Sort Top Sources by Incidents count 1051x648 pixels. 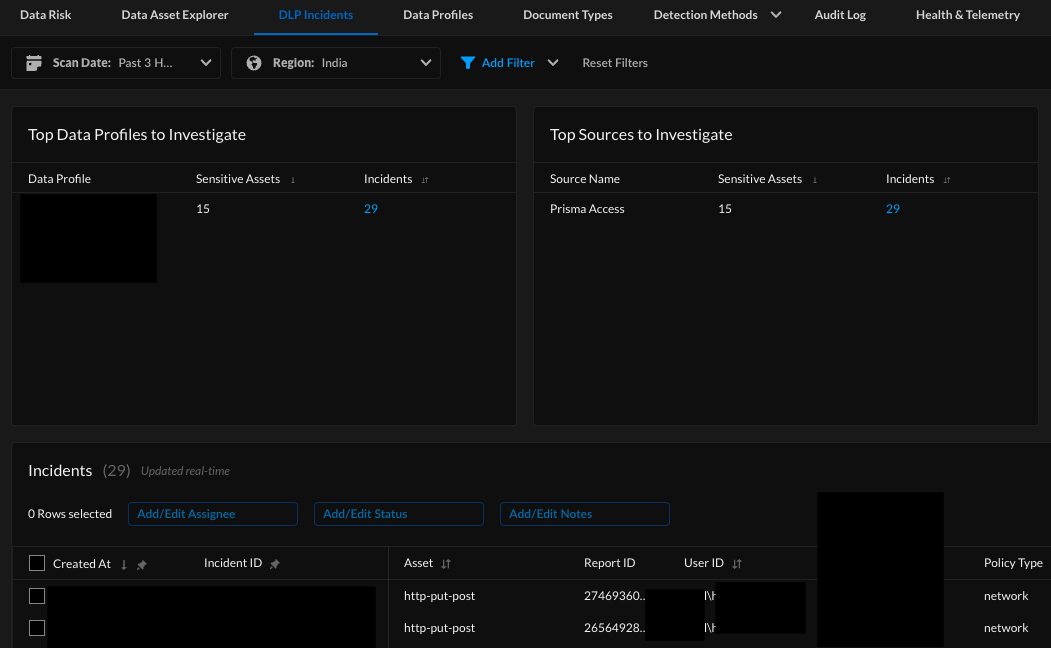tap(947, 180)
